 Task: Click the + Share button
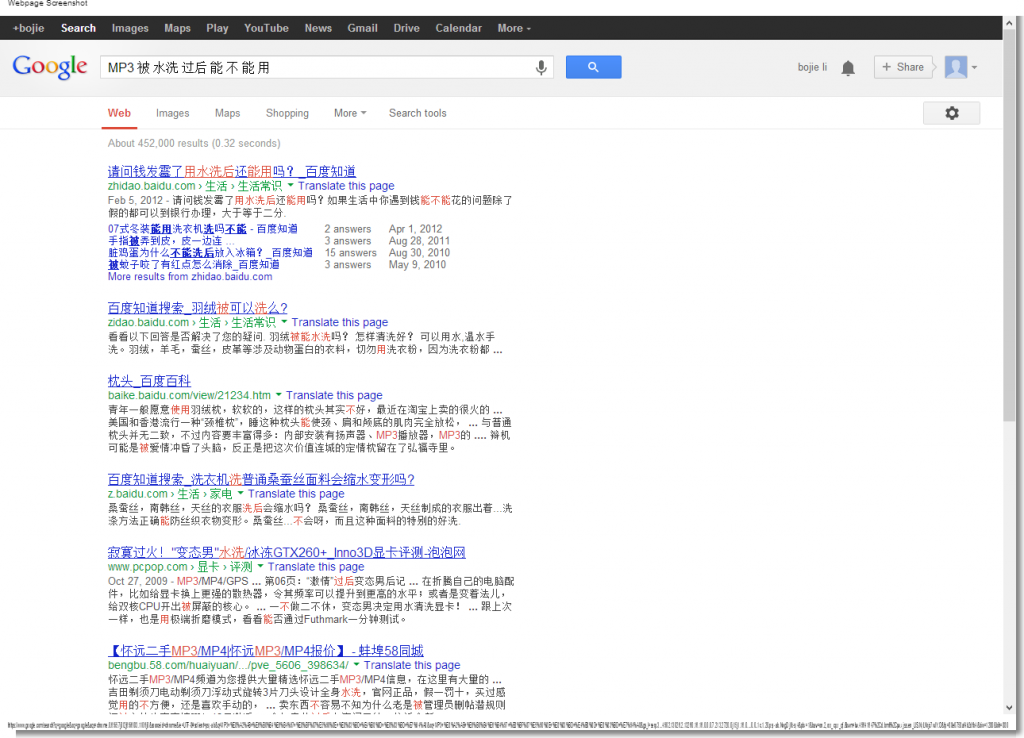click(x=902, y=66)
